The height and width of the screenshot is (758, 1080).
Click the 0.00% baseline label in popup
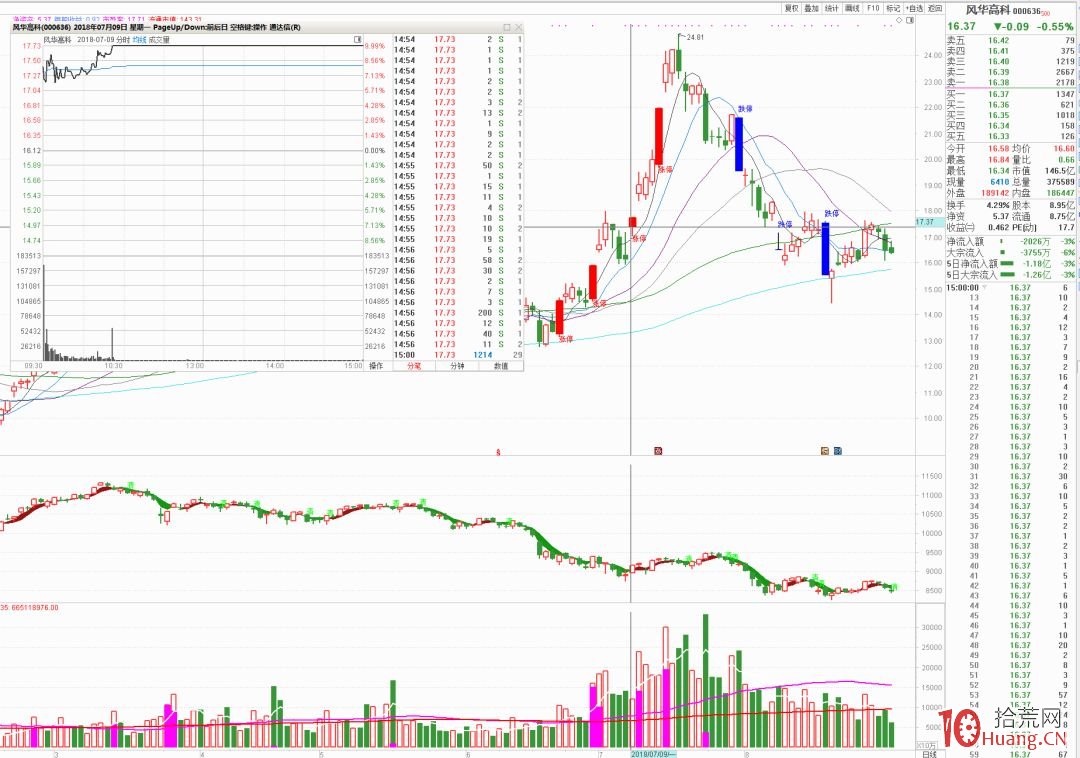click(x=375, y=151)
